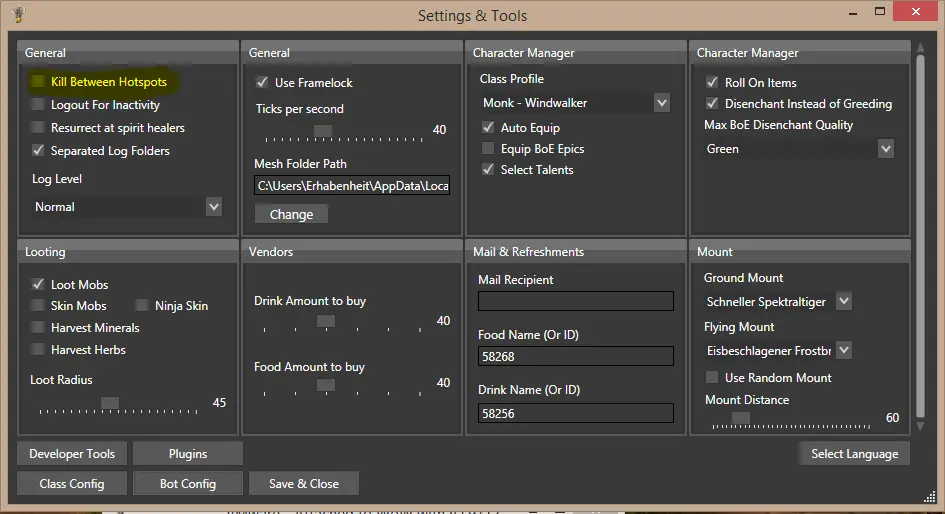Open Developer Tools
This screenshot has width=945, height=514.
72,454
